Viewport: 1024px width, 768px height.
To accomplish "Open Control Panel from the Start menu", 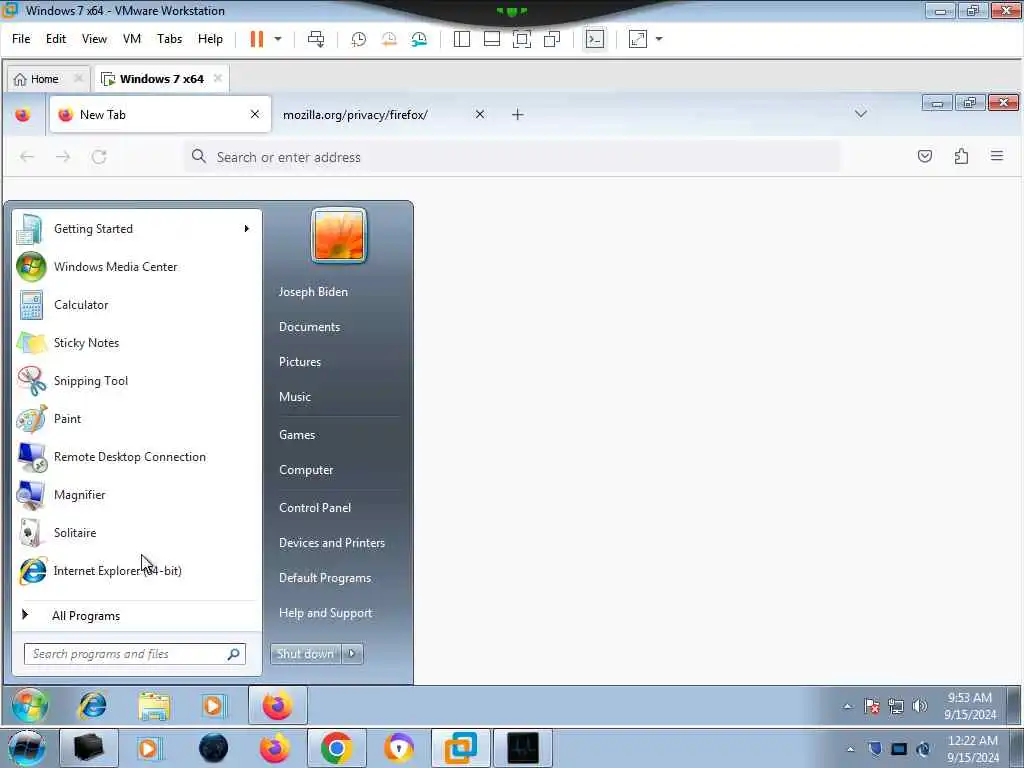I will click(315, 508).
